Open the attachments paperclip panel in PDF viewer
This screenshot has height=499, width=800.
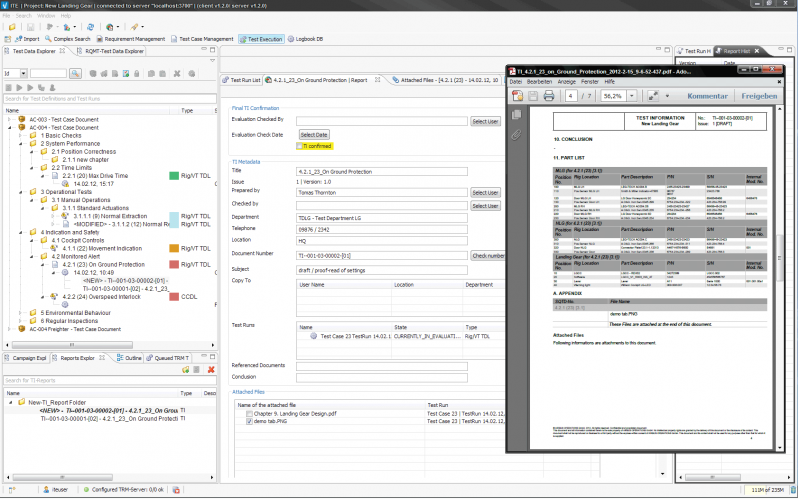(516, 135)
